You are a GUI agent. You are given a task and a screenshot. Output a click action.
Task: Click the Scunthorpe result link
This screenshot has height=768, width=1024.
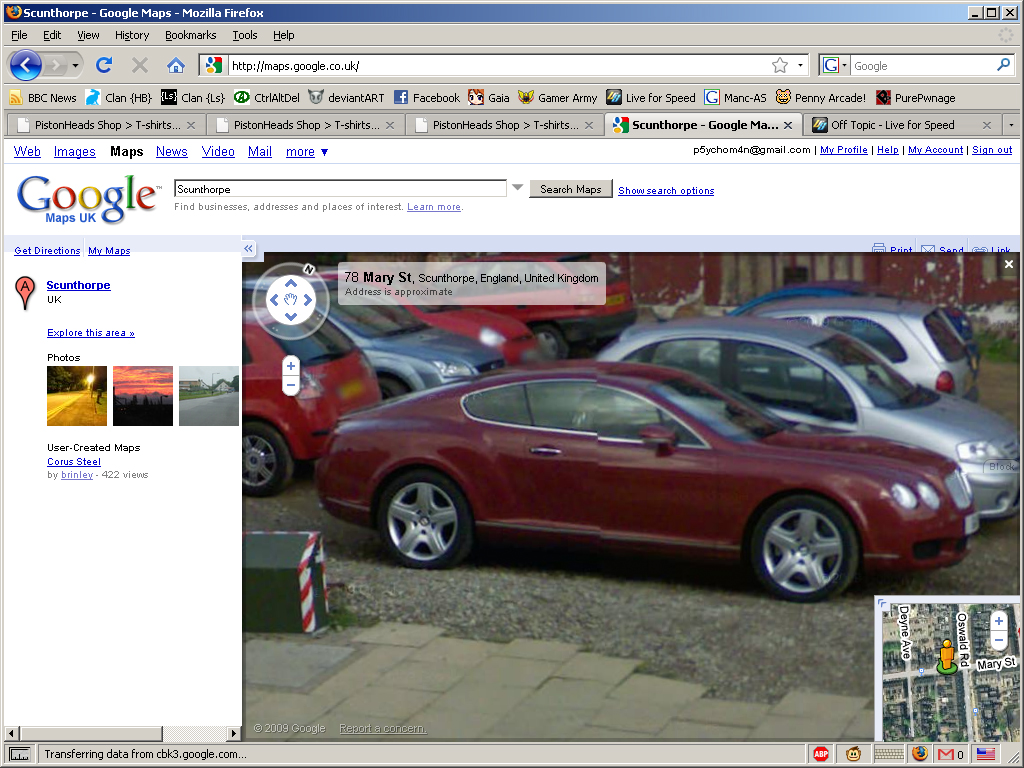78,285
